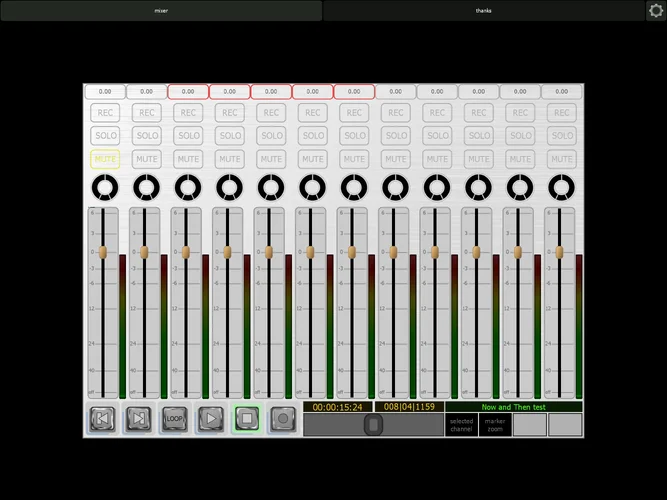Click the pan knob on channel 12
This screenshot has width=667, height=500.
tap(561, 186)
